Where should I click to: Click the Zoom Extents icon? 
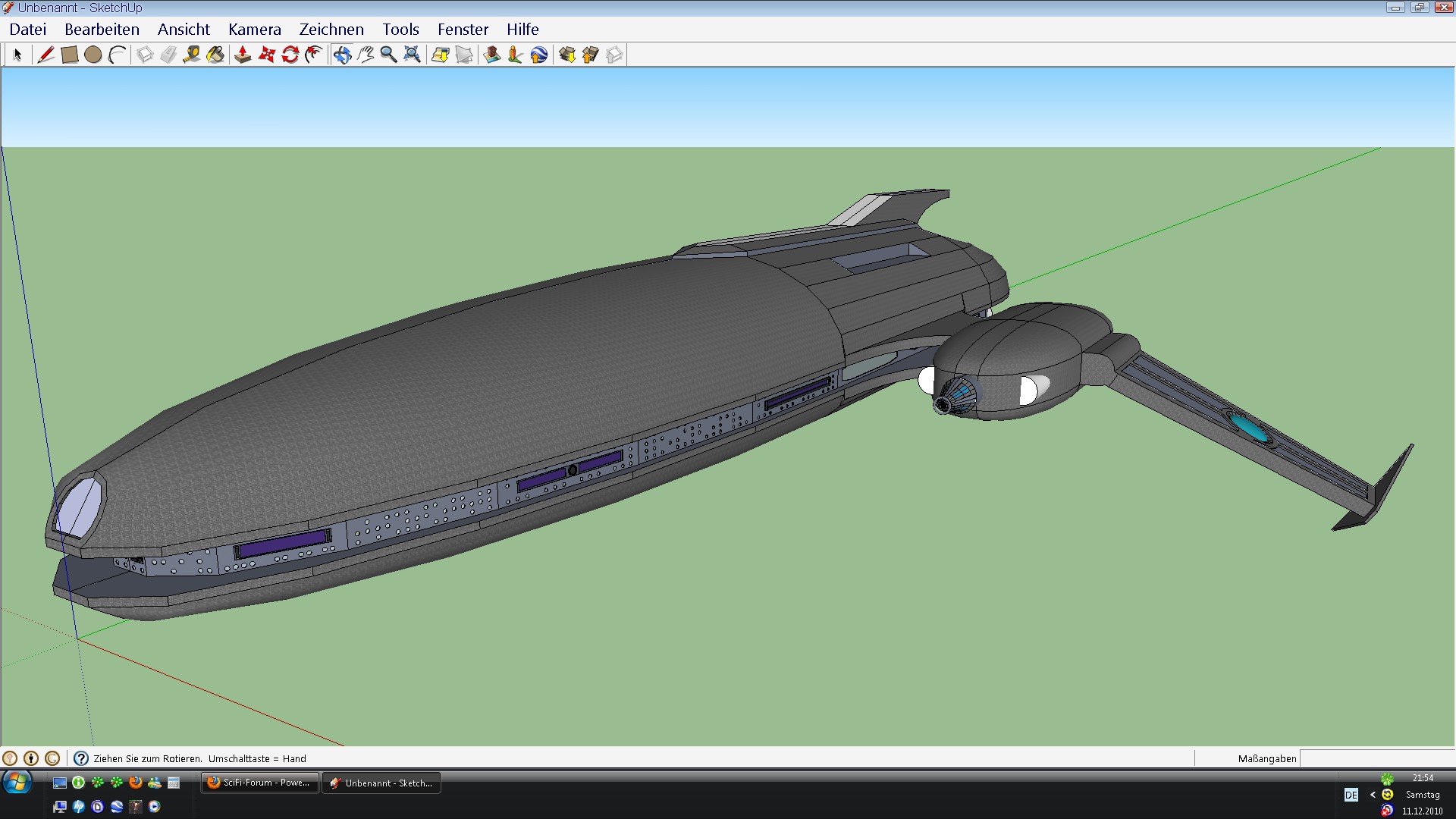click(x=412, y=55)
